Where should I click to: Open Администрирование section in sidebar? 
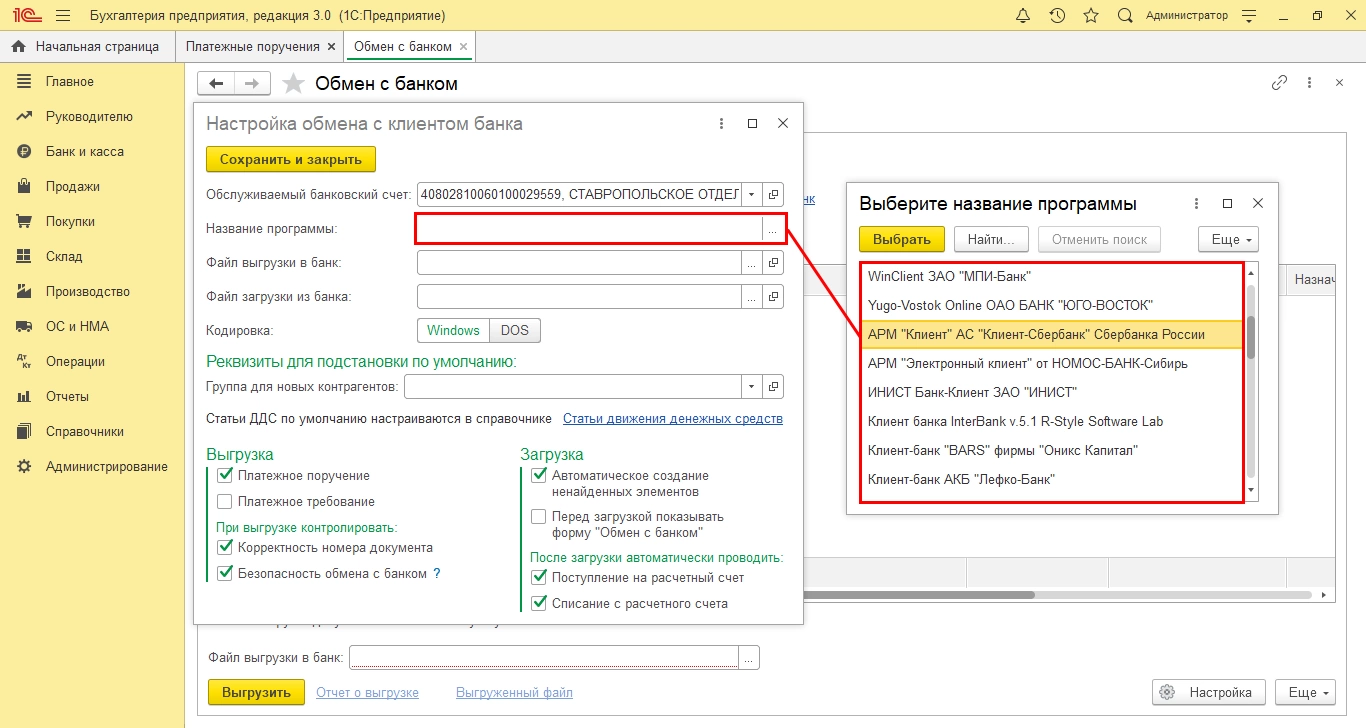pyautogui.click(x=107, y=467)
